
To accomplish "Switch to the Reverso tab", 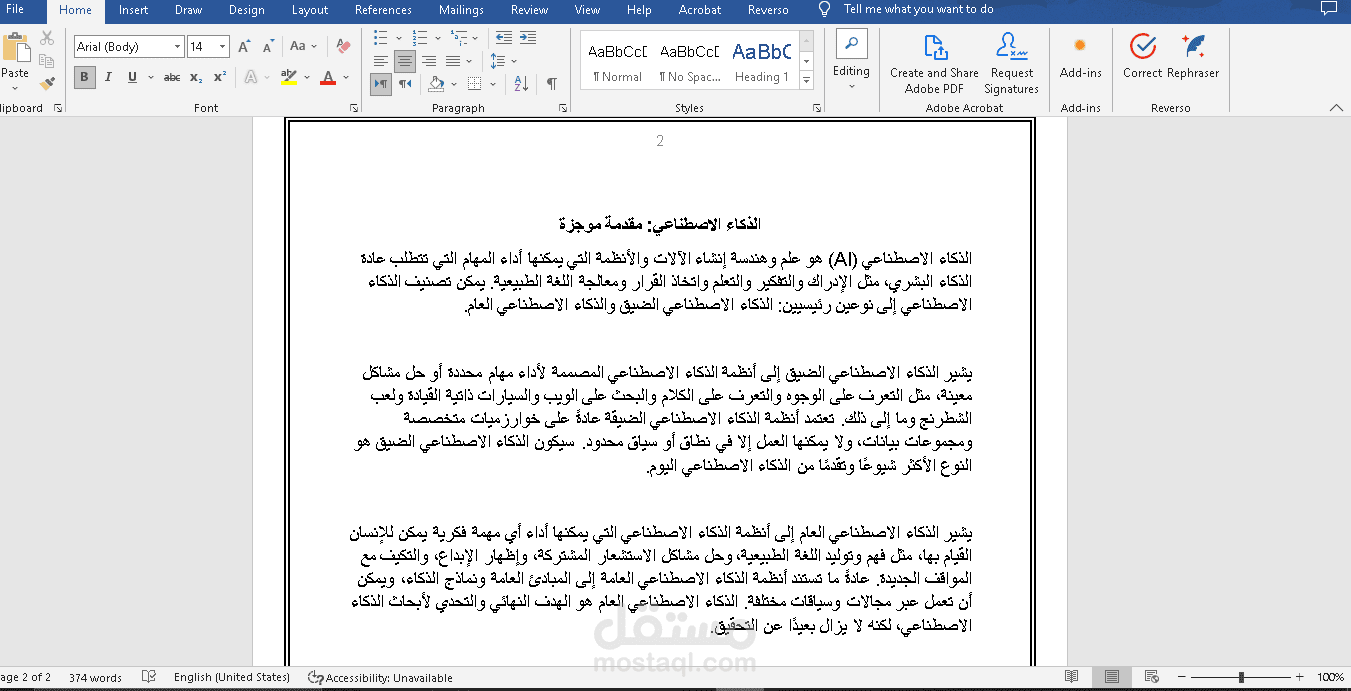I will (x=768, y=10).
